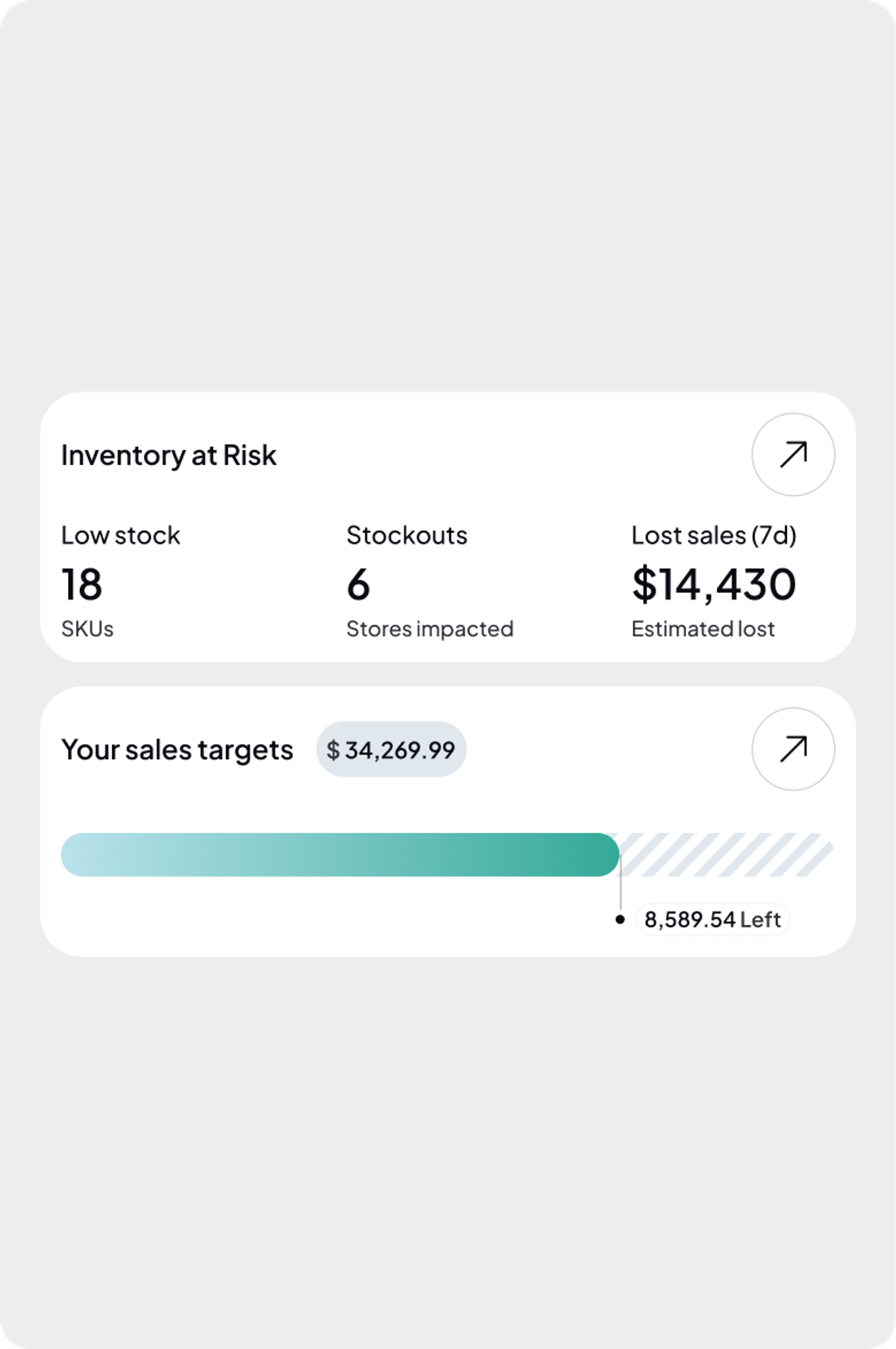
Task: Select Lost sales (7d) label
Action: (x=714, y=535)
